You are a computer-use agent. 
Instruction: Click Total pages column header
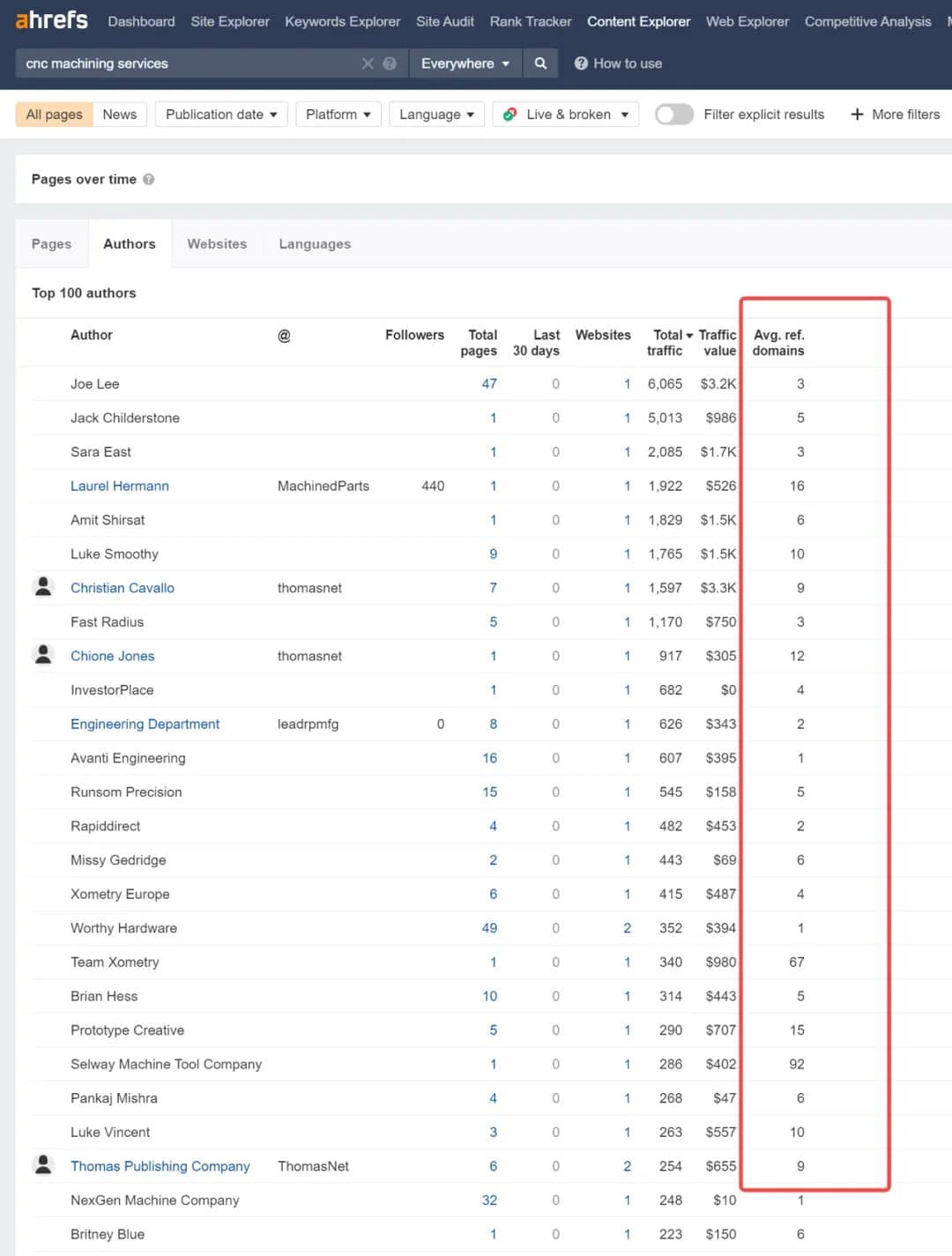pyautogui.click(x=479, y=342)
